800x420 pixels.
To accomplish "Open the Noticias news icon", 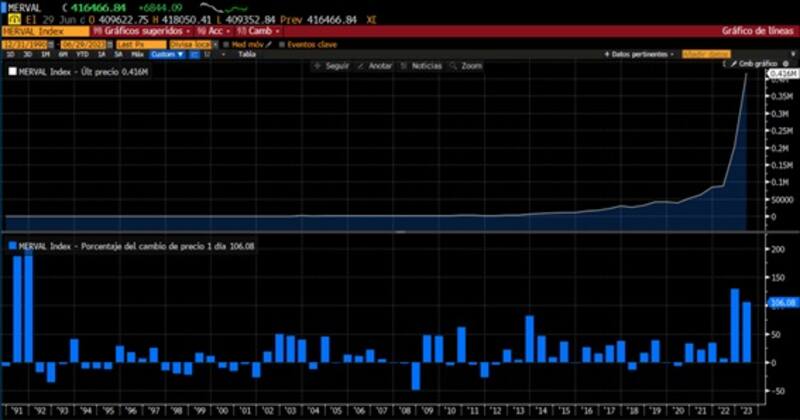I will 404,65.
